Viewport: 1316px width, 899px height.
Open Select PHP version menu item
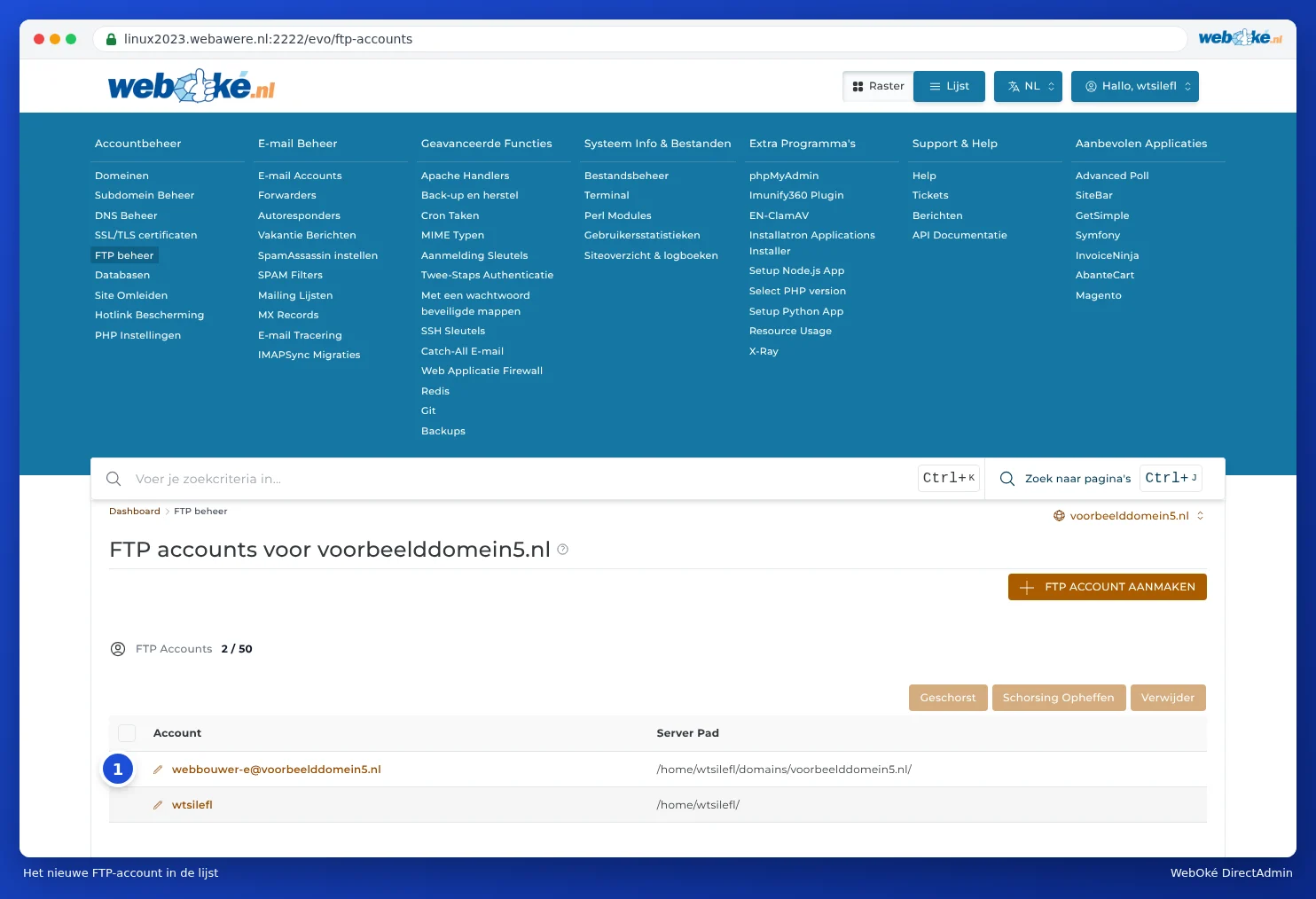(x=797, y=291)
